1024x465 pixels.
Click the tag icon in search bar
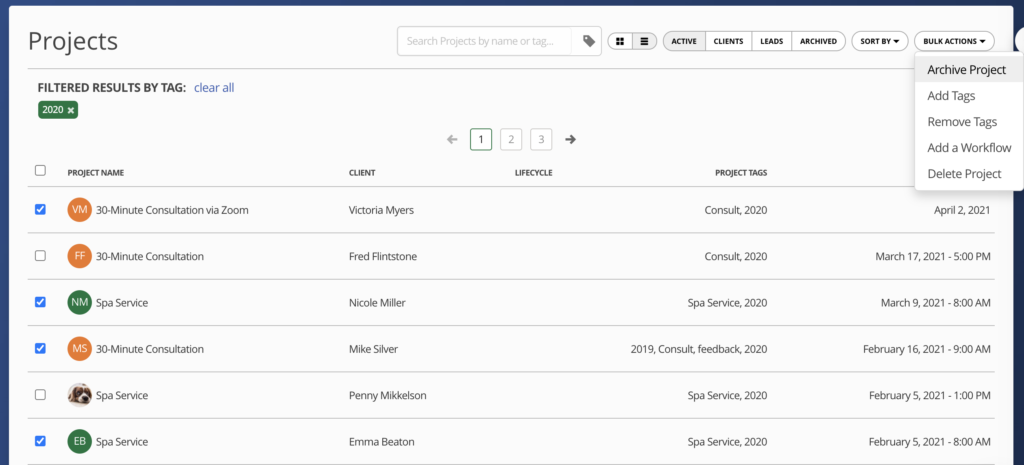coord(588,41)
